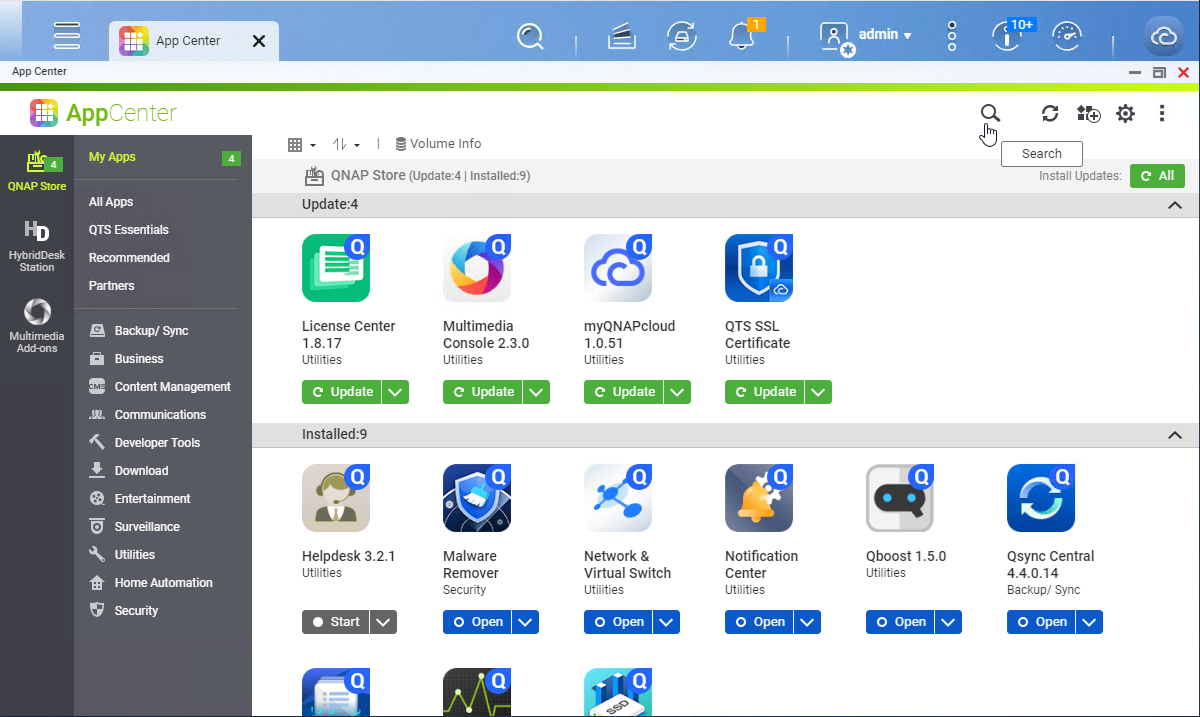This screenshot has width=1200, height=717.
Task: Open App Center Settings gear
Action: click(1126, 113)
